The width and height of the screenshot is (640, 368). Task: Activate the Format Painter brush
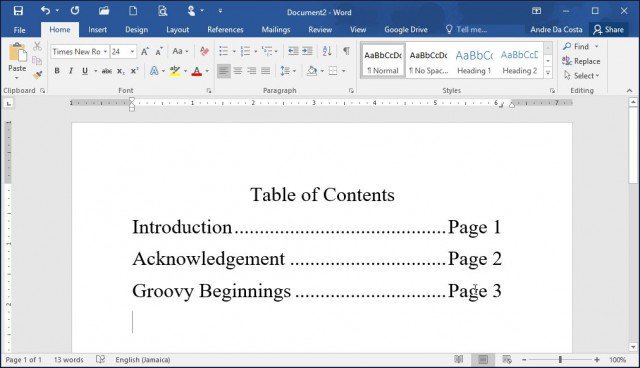tap(37, 75)
